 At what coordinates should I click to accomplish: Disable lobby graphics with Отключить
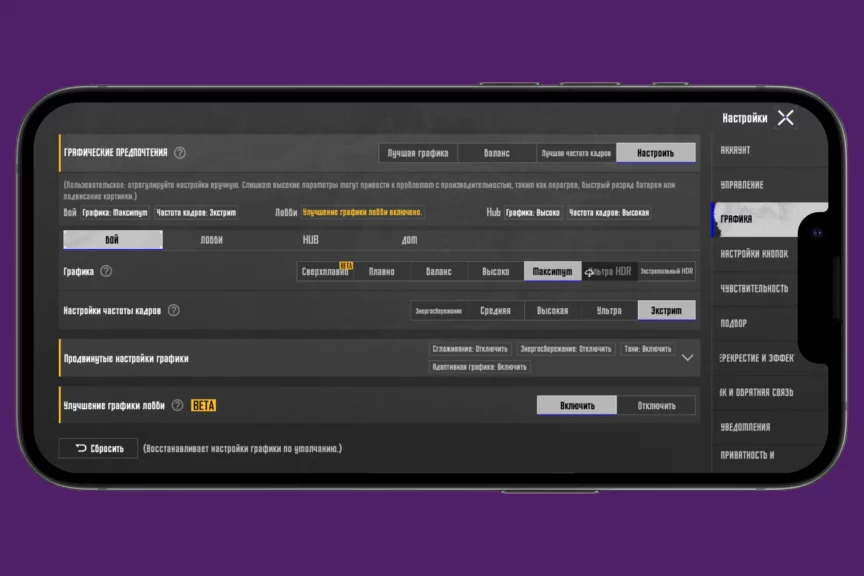(656, 405)
